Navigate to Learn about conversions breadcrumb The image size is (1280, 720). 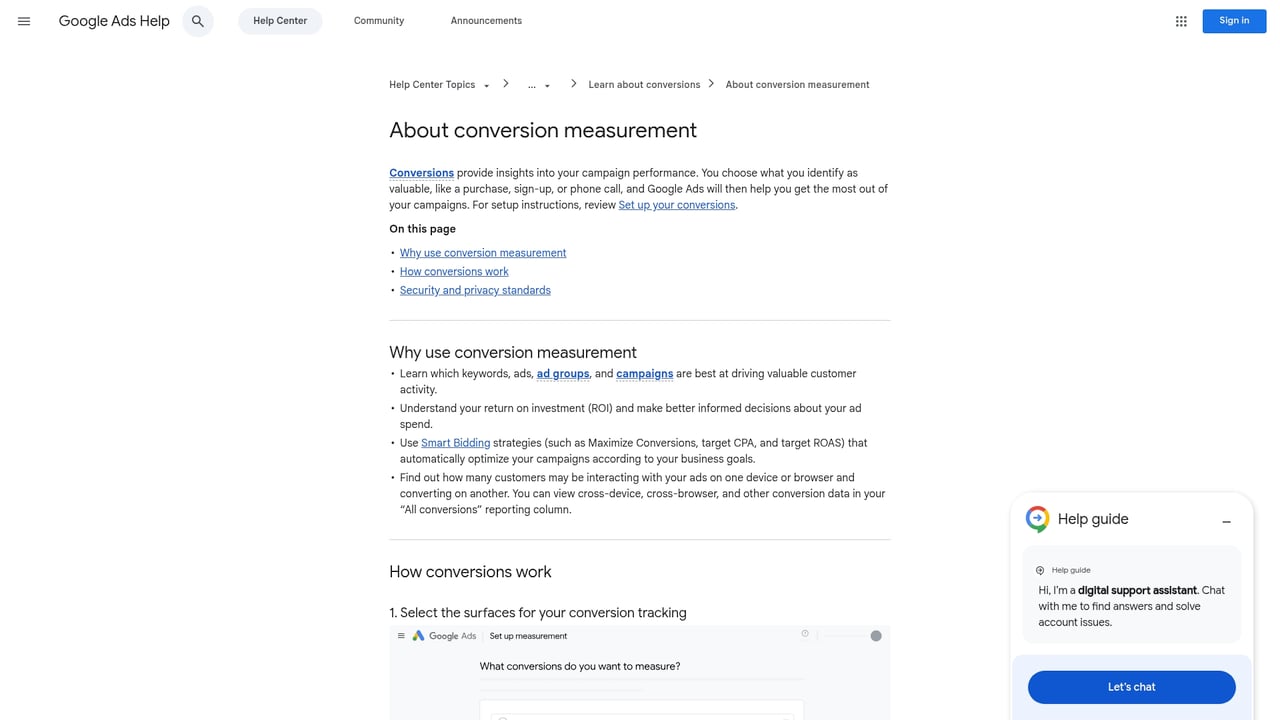(x=643, y=84)
